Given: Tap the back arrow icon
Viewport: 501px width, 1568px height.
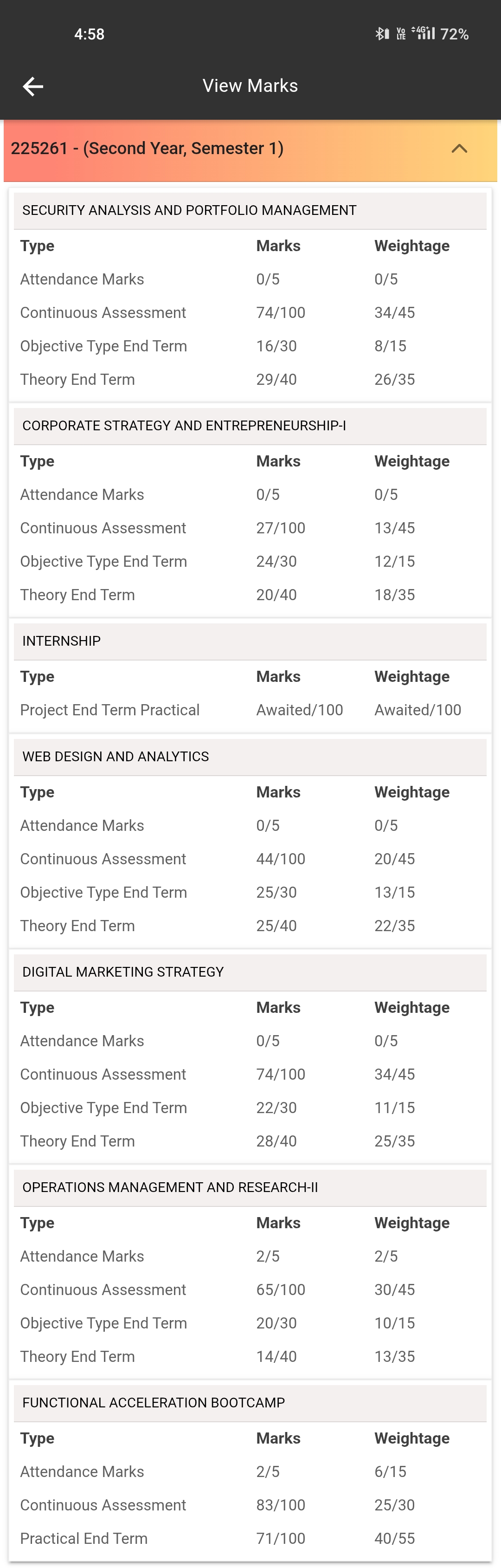Looking at the screenshot, I should point(33,86).
